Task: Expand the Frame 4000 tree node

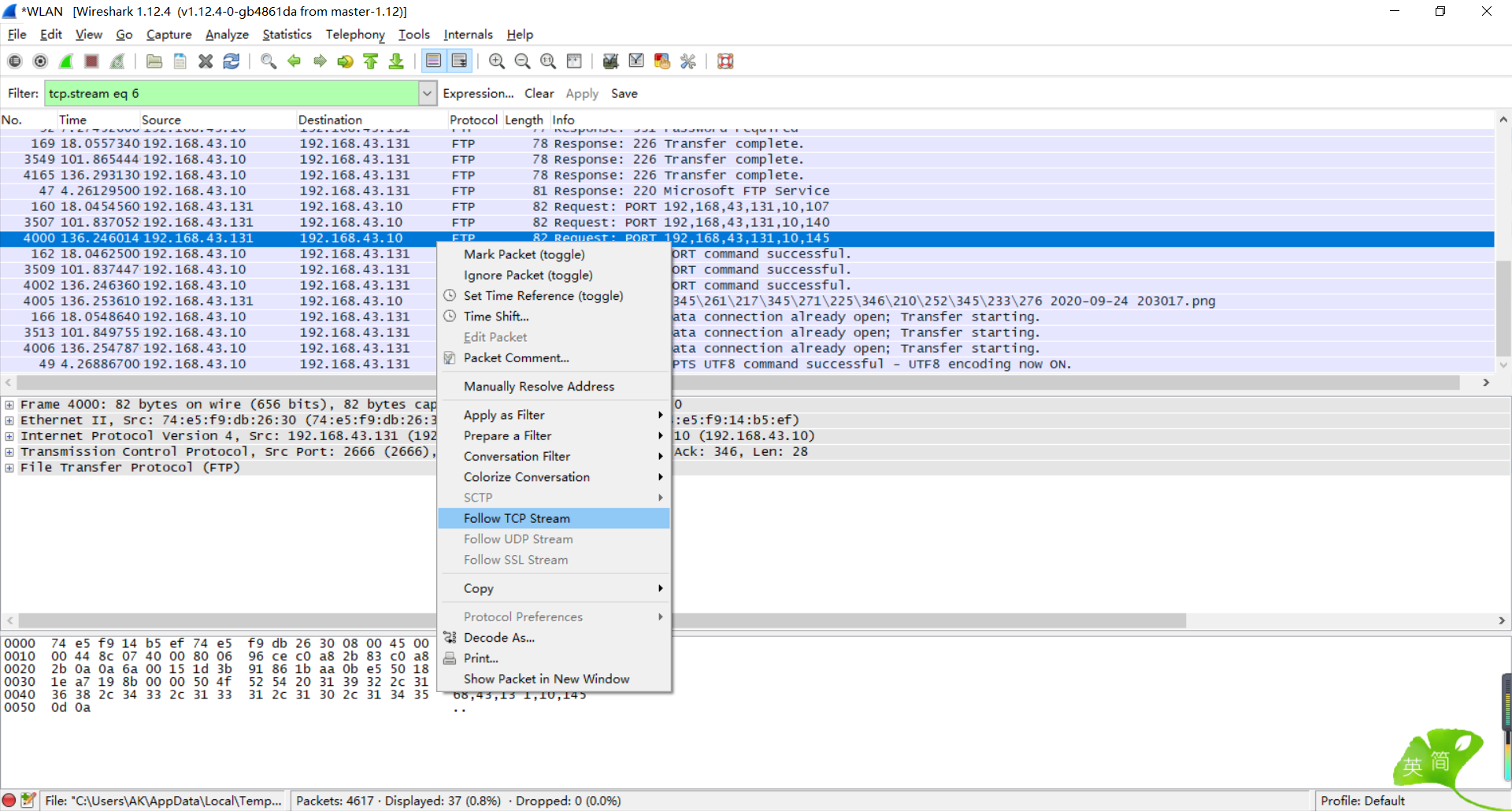Action: (9, 405)
